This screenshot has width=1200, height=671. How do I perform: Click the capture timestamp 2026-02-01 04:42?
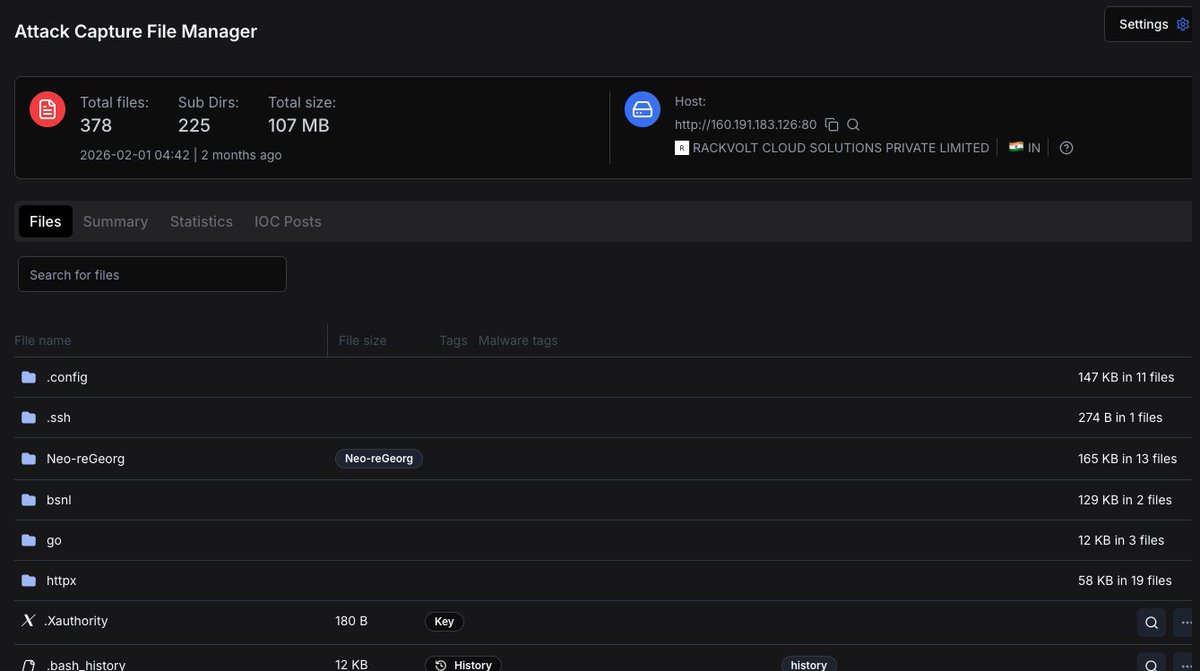[135, 155]
